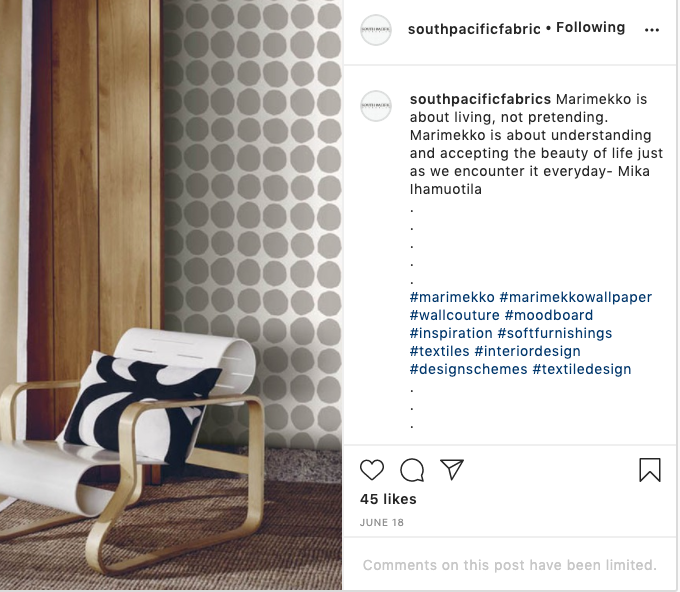The image size is (680, 592).
Task: Click southpacificfabric profile avatar in header
Action: (376, 29)
